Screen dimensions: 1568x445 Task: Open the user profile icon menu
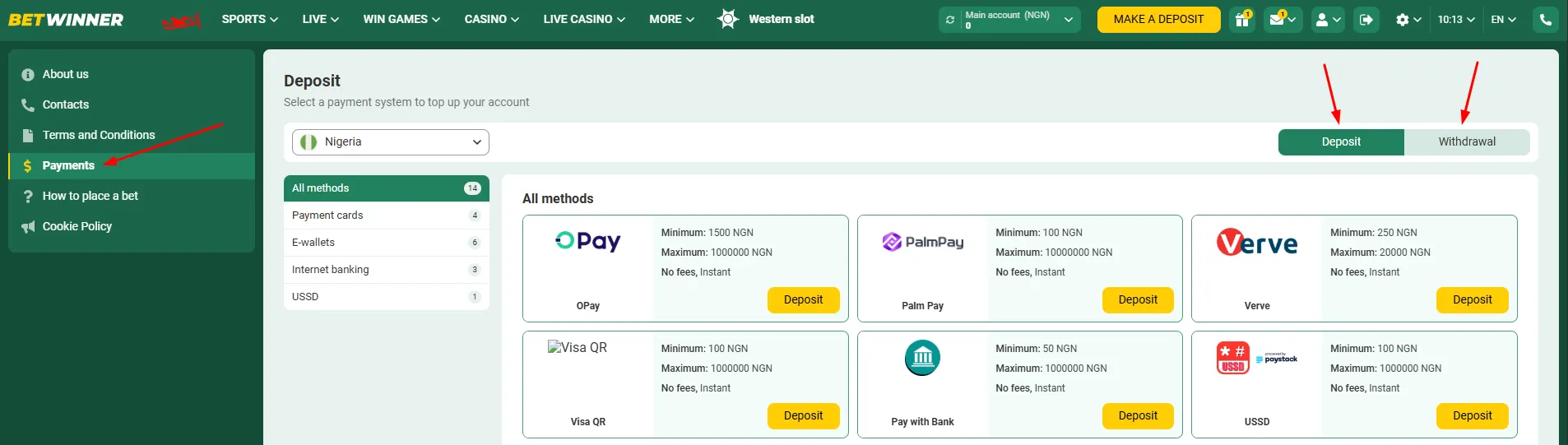click(x=1328, y=20)
